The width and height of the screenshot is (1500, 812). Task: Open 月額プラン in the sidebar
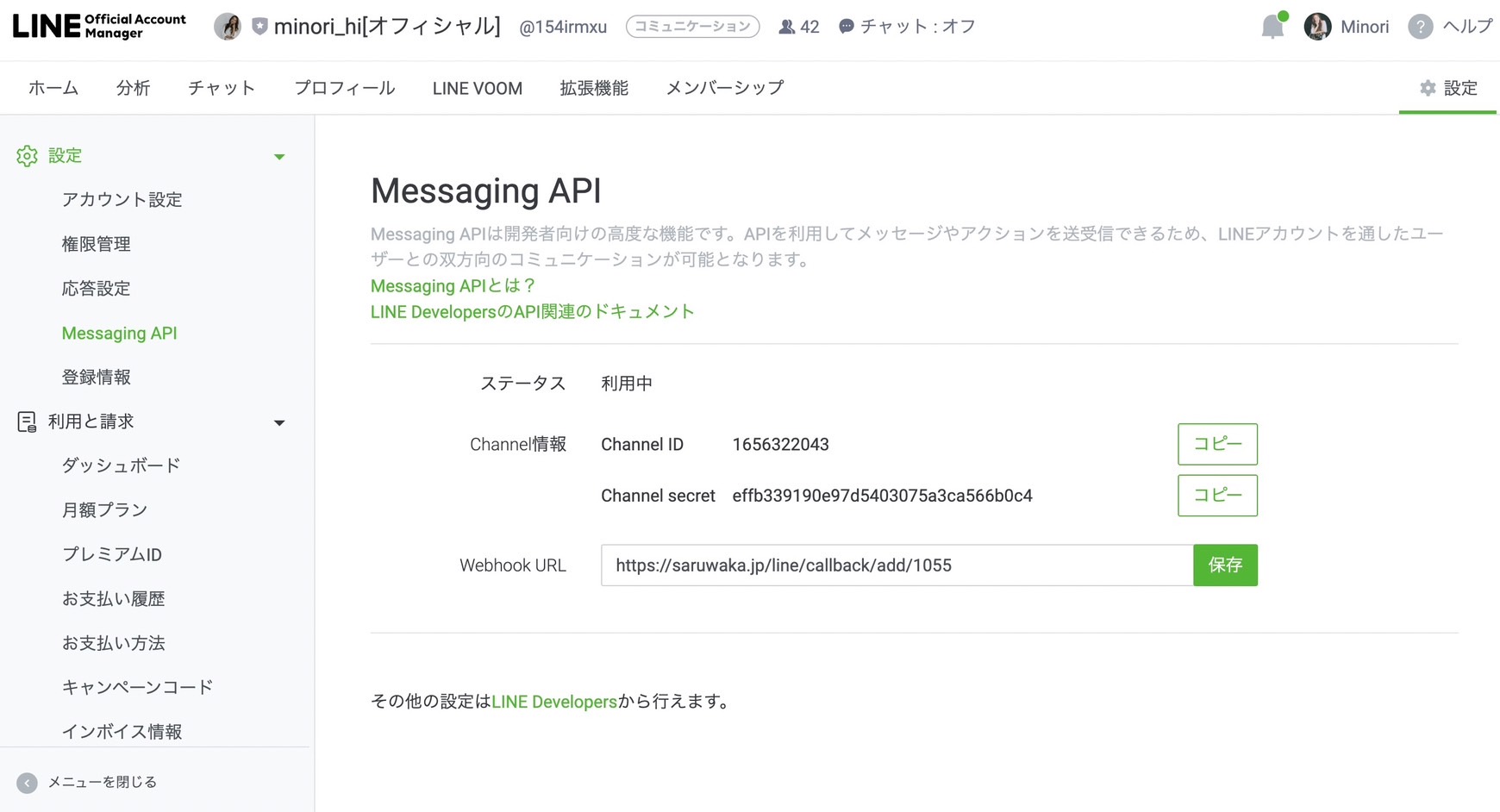(105, 510)
